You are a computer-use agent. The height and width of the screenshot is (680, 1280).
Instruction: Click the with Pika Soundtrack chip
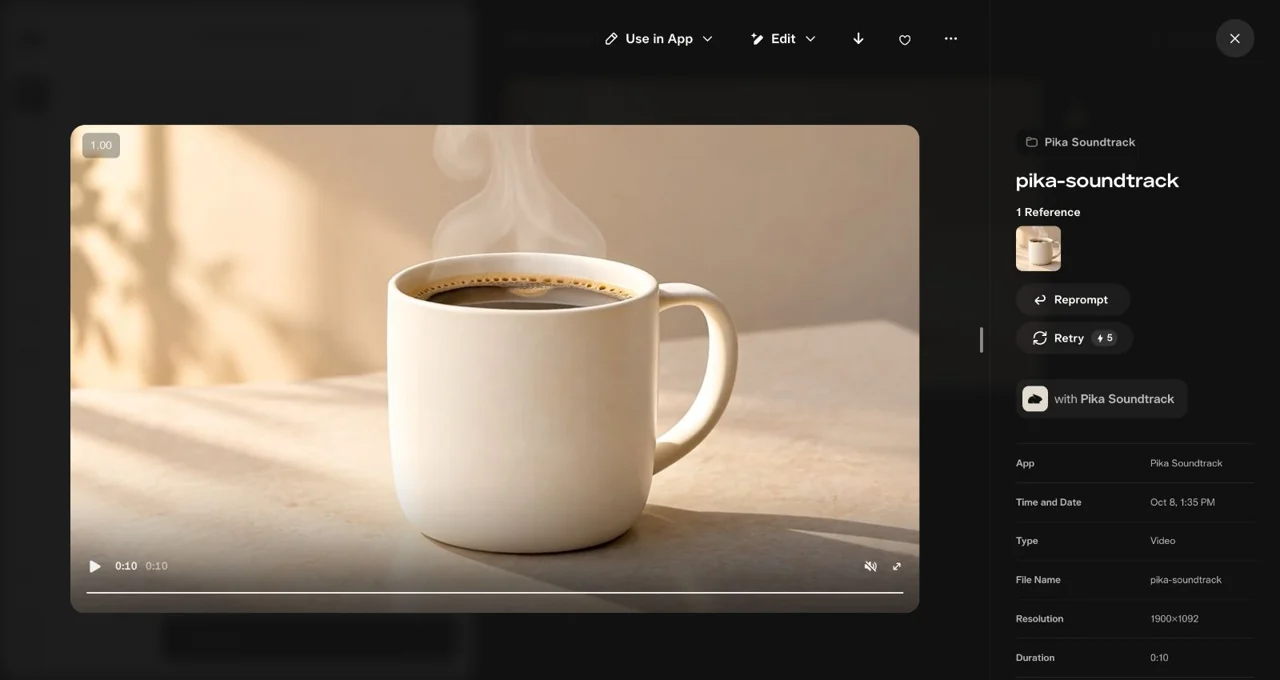click(1101, 399)
